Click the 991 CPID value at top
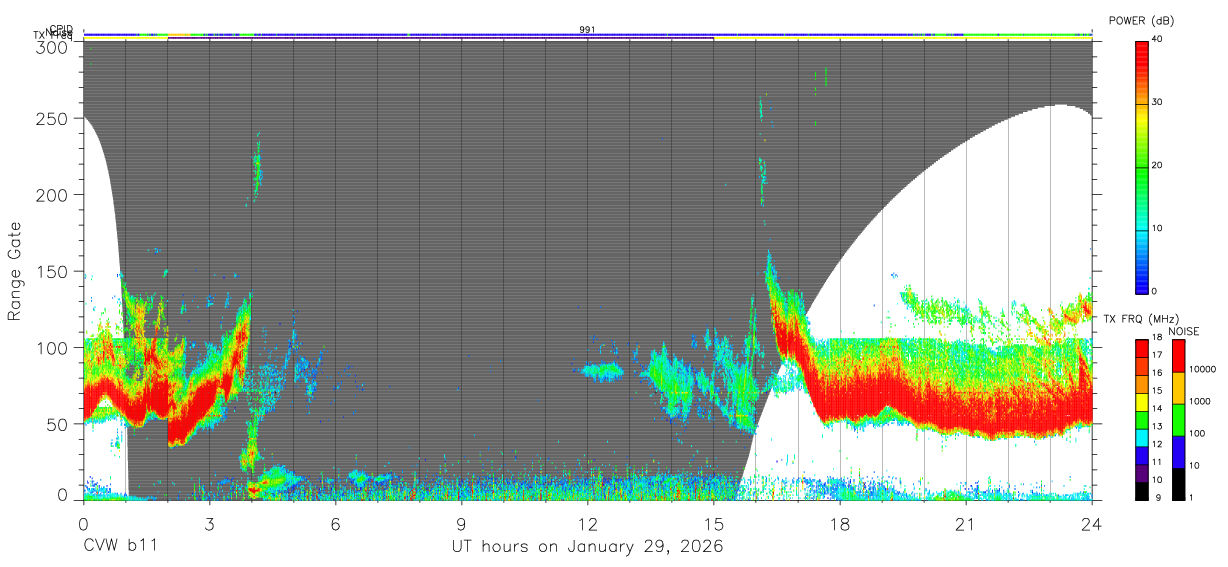The width and height of the screenshot is (1228, 567). [587, 29]
